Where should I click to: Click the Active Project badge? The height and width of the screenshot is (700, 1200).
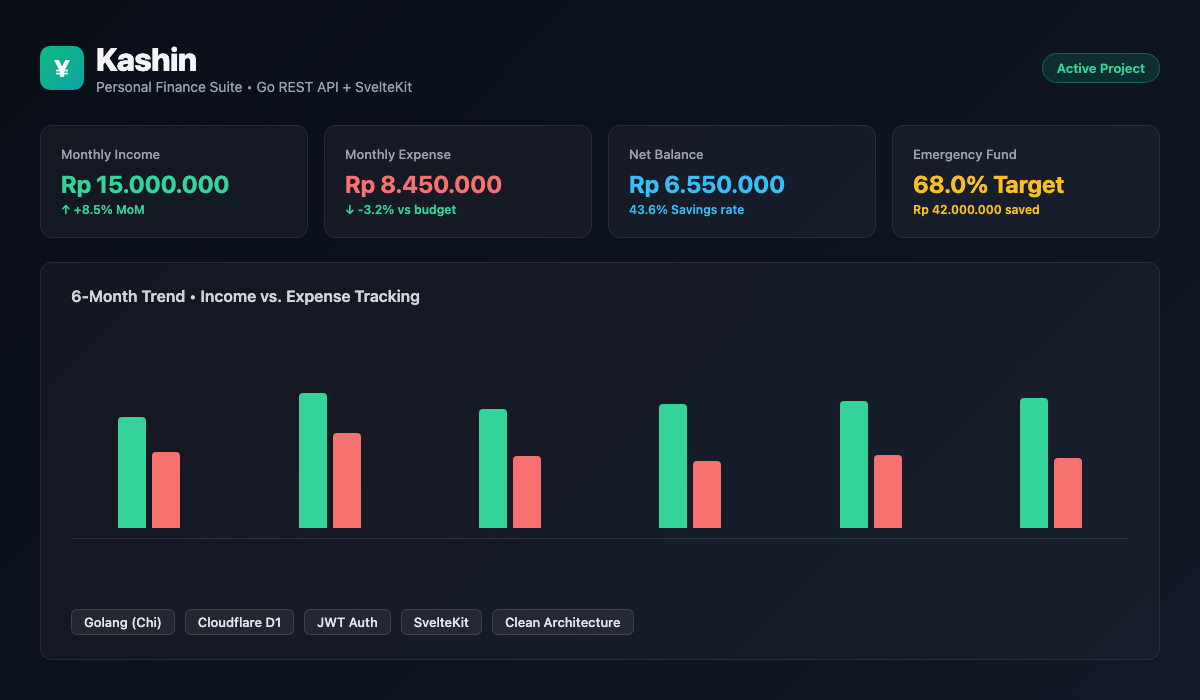(1101, 68)
